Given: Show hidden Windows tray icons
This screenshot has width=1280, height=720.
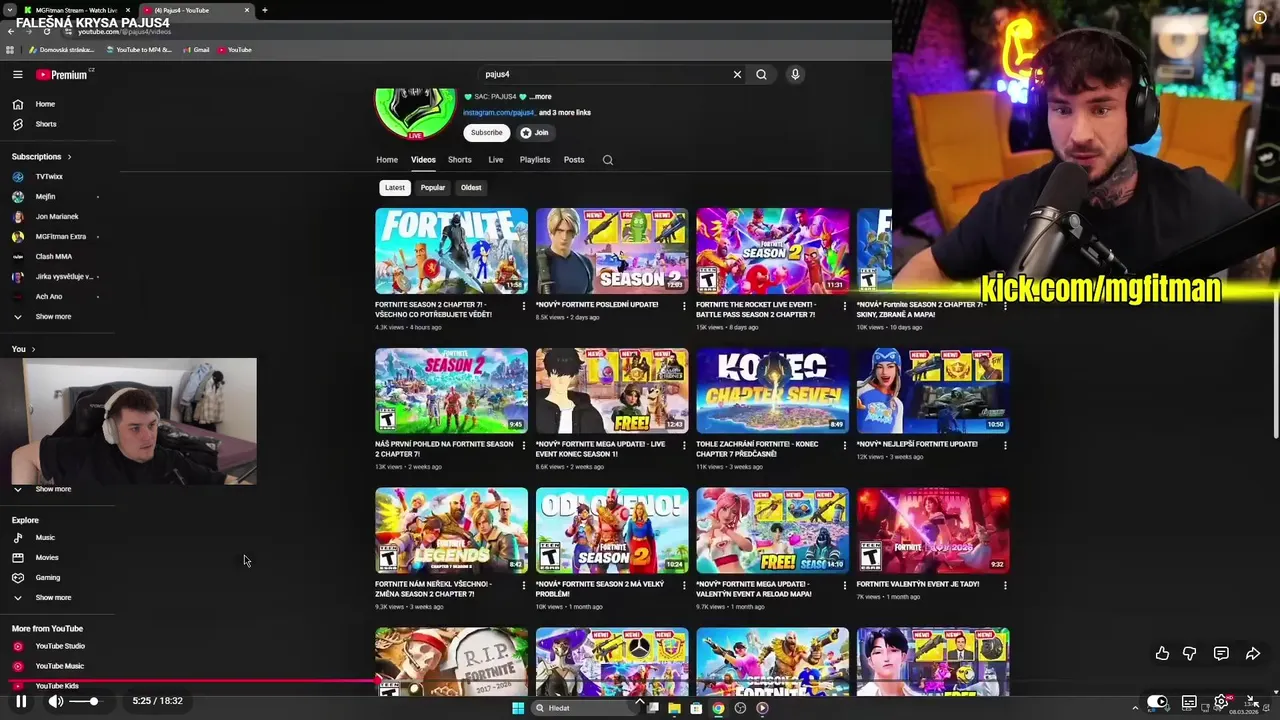Looking at the screenshot, I should click(1134, 708).
